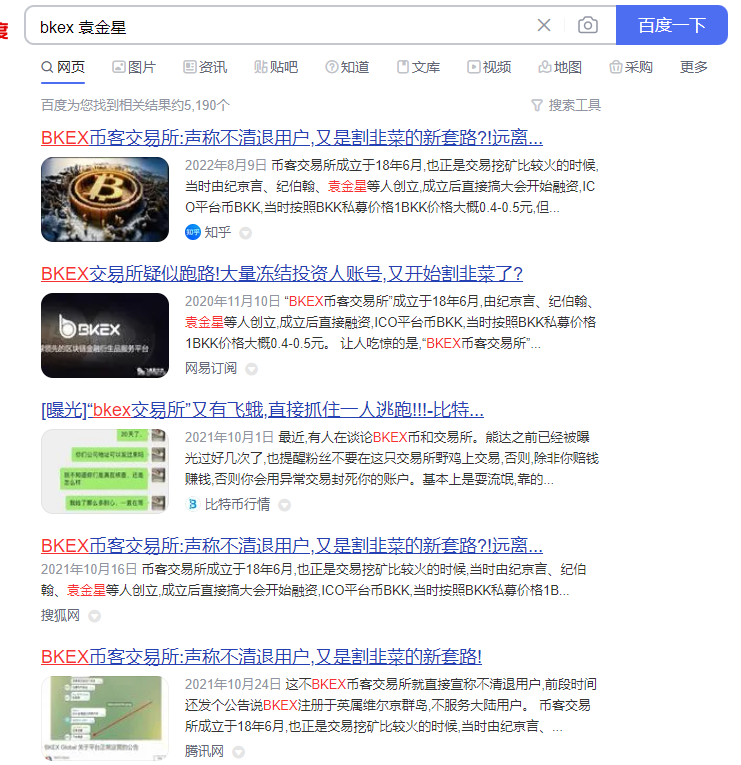Screen dimensions: 741x765
Task: Expand the dropdown arrow next to 腾讯网
Action: coord(238,752)
